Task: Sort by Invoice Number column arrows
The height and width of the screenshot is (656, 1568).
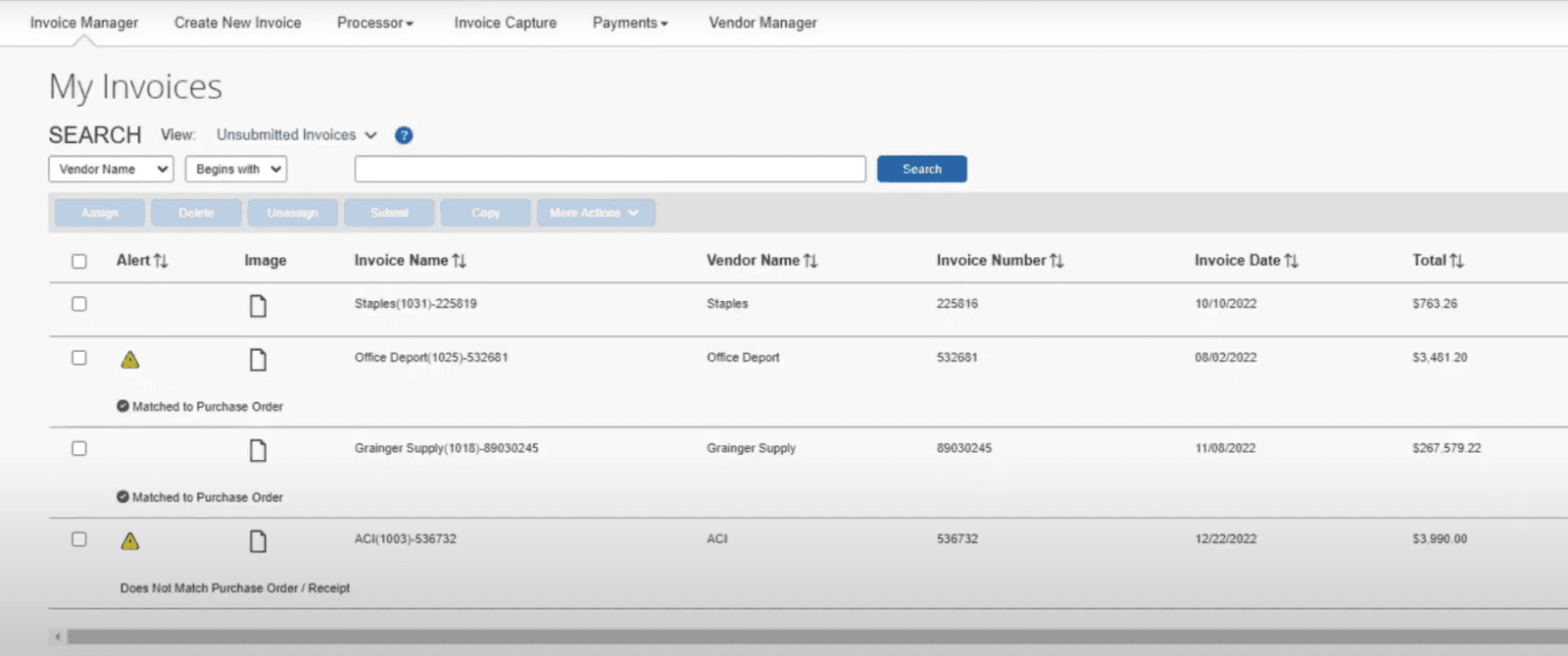Action: pyautogui.click(x=1056, y=261)
